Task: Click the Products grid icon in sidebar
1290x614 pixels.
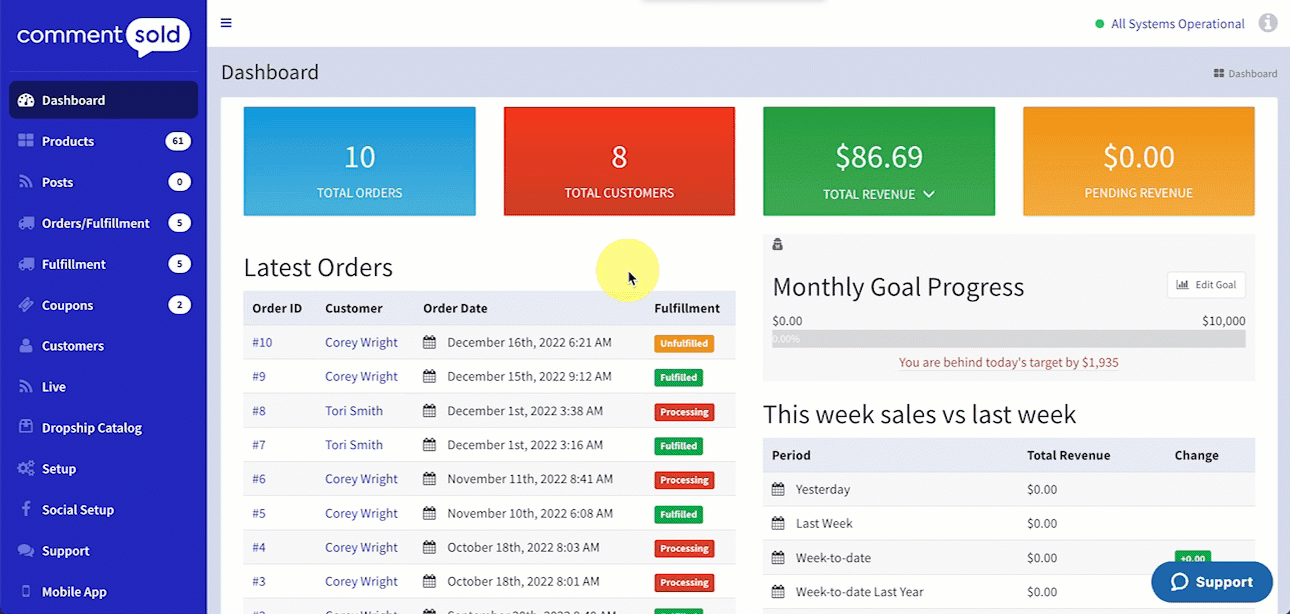Action: (x=26, y=141)
